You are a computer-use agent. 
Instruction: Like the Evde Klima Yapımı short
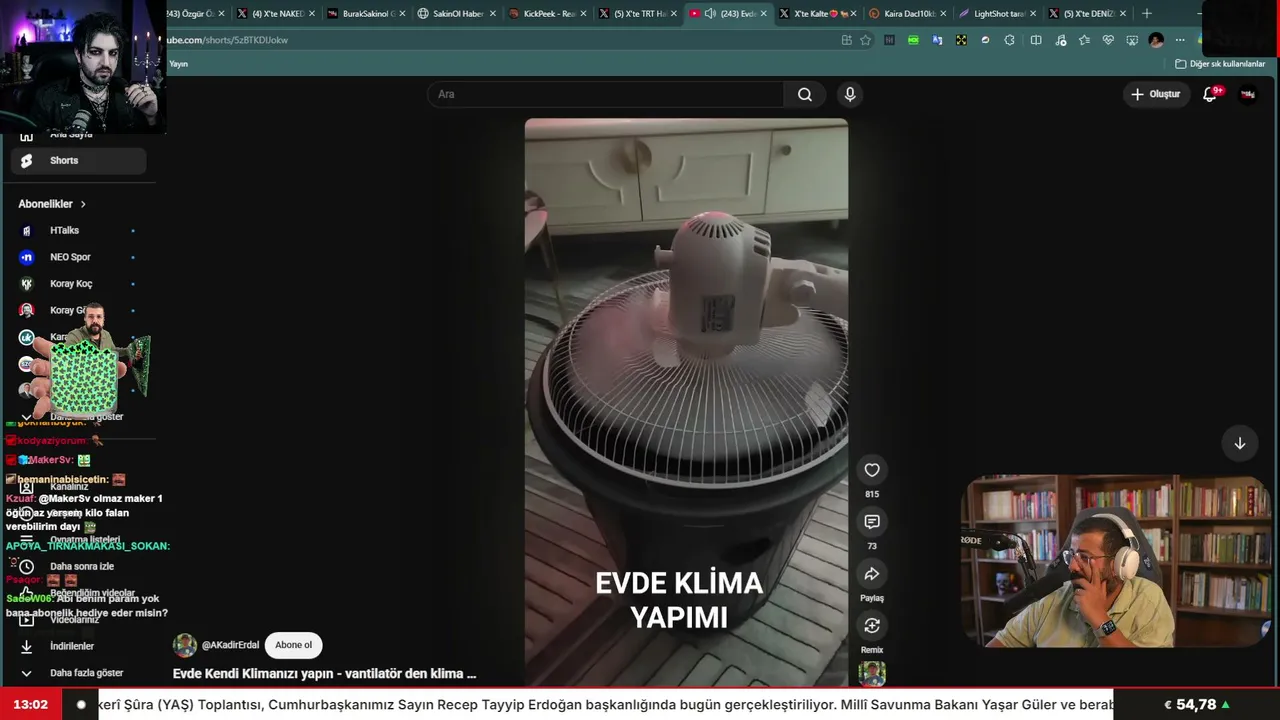(872, 470)
